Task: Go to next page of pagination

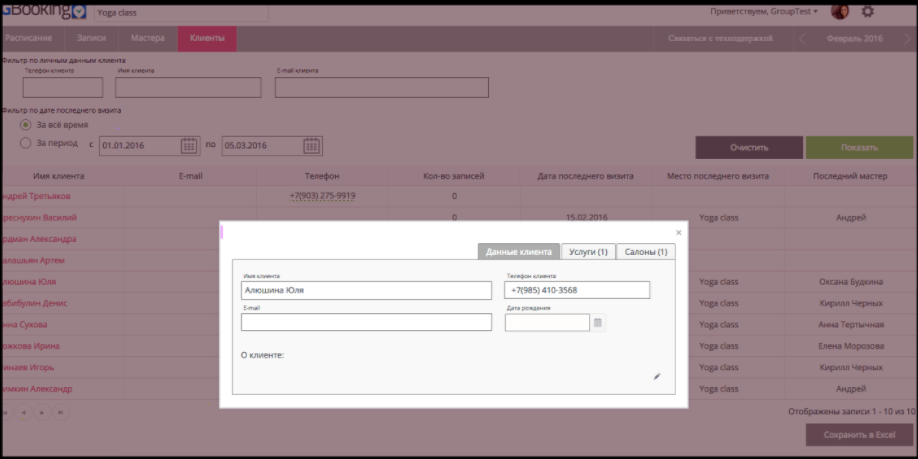Action: (x=42, y=412)
